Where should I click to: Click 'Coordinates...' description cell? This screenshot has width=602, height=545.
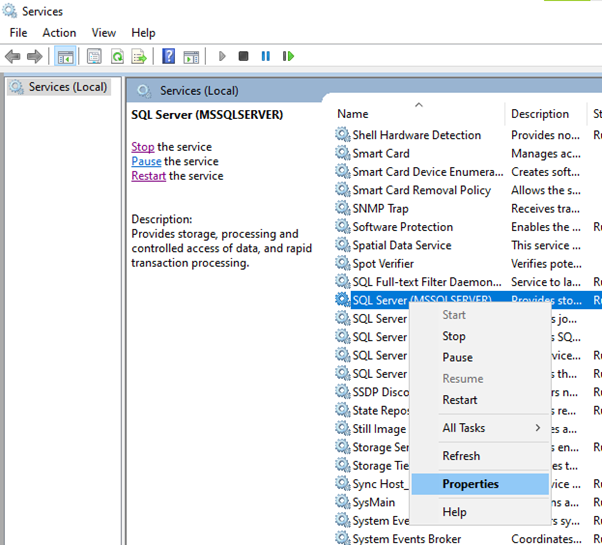click(x=546, y=538)
